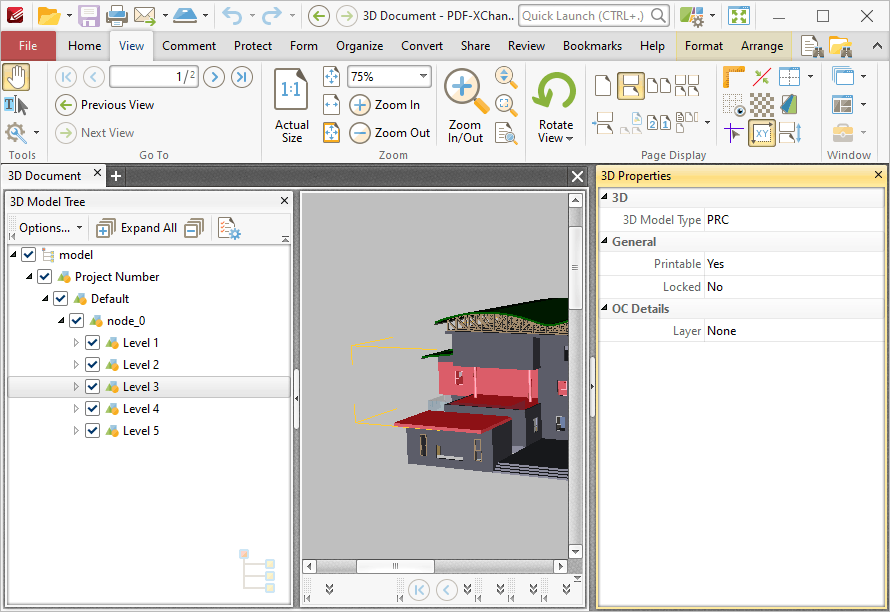Open a new document tab with plus button
The height and width of the screenshot is (612, 890).
pos(116,177)
